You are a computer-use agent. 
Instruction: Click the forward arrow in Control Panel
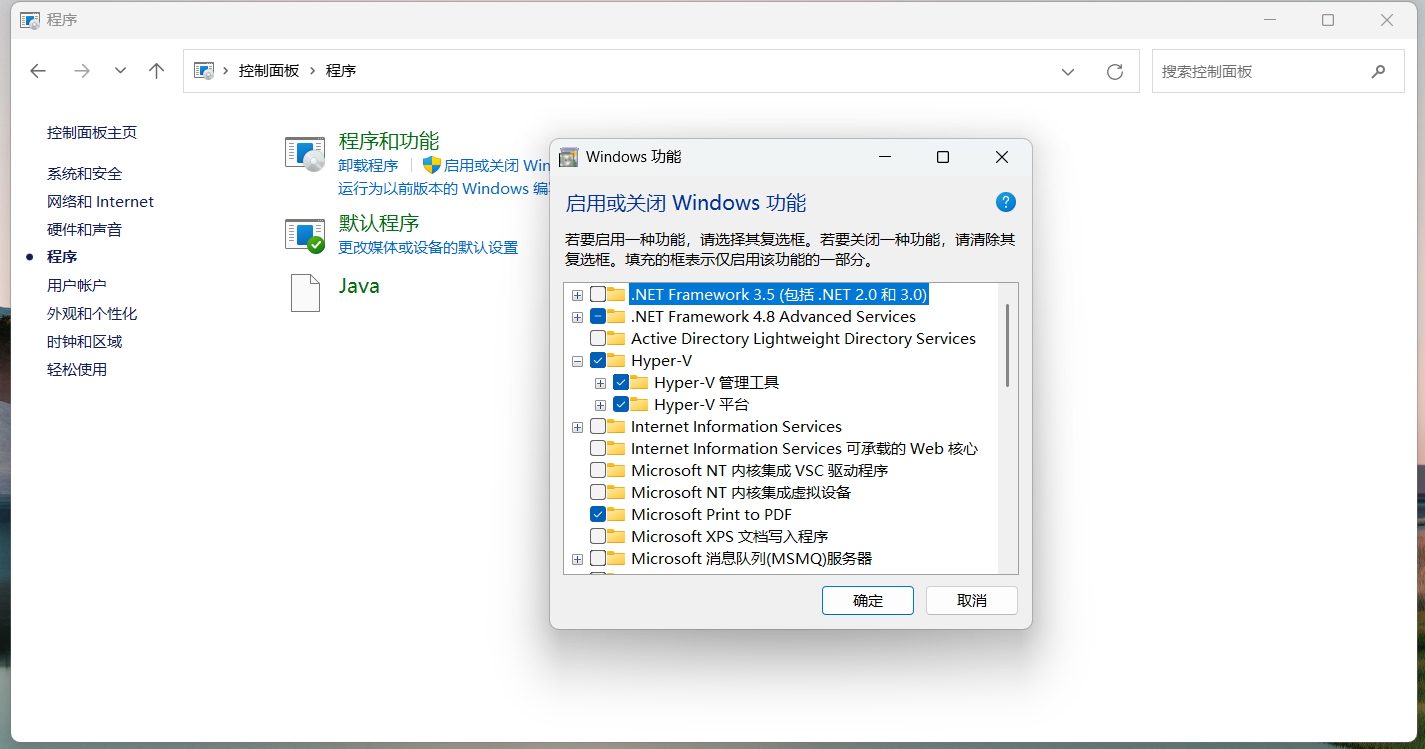click(82, 71)
